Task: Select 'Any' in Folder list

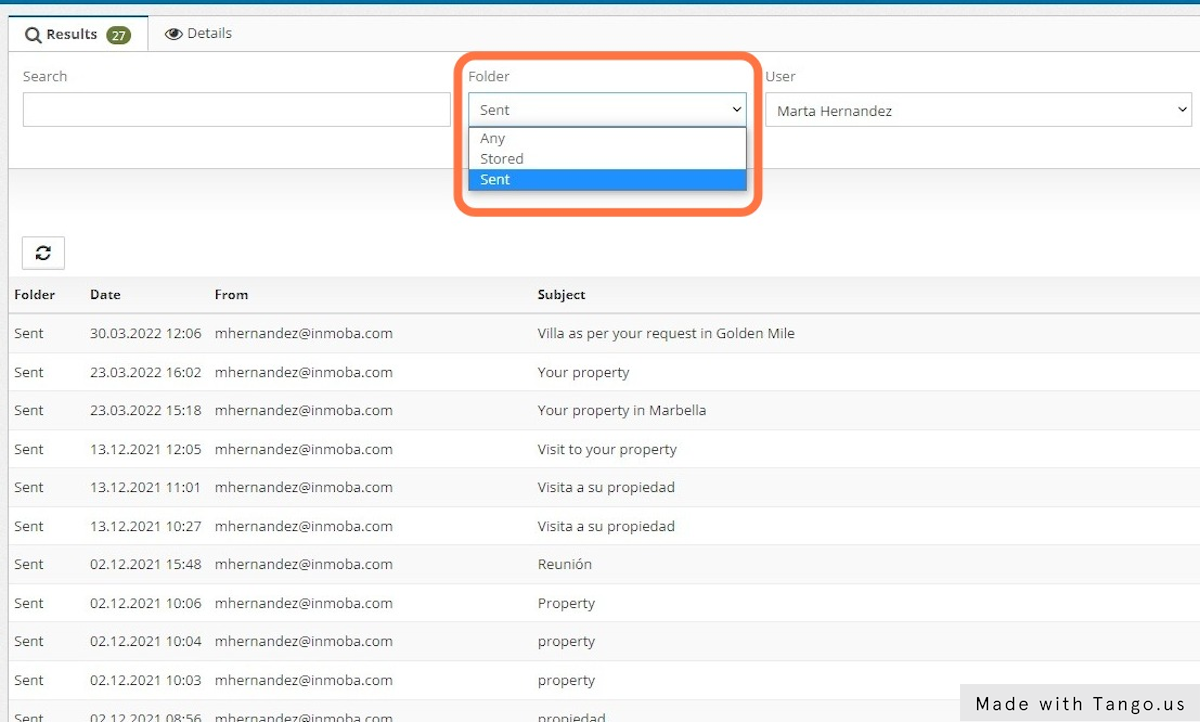Action: (x=493, y=139)
